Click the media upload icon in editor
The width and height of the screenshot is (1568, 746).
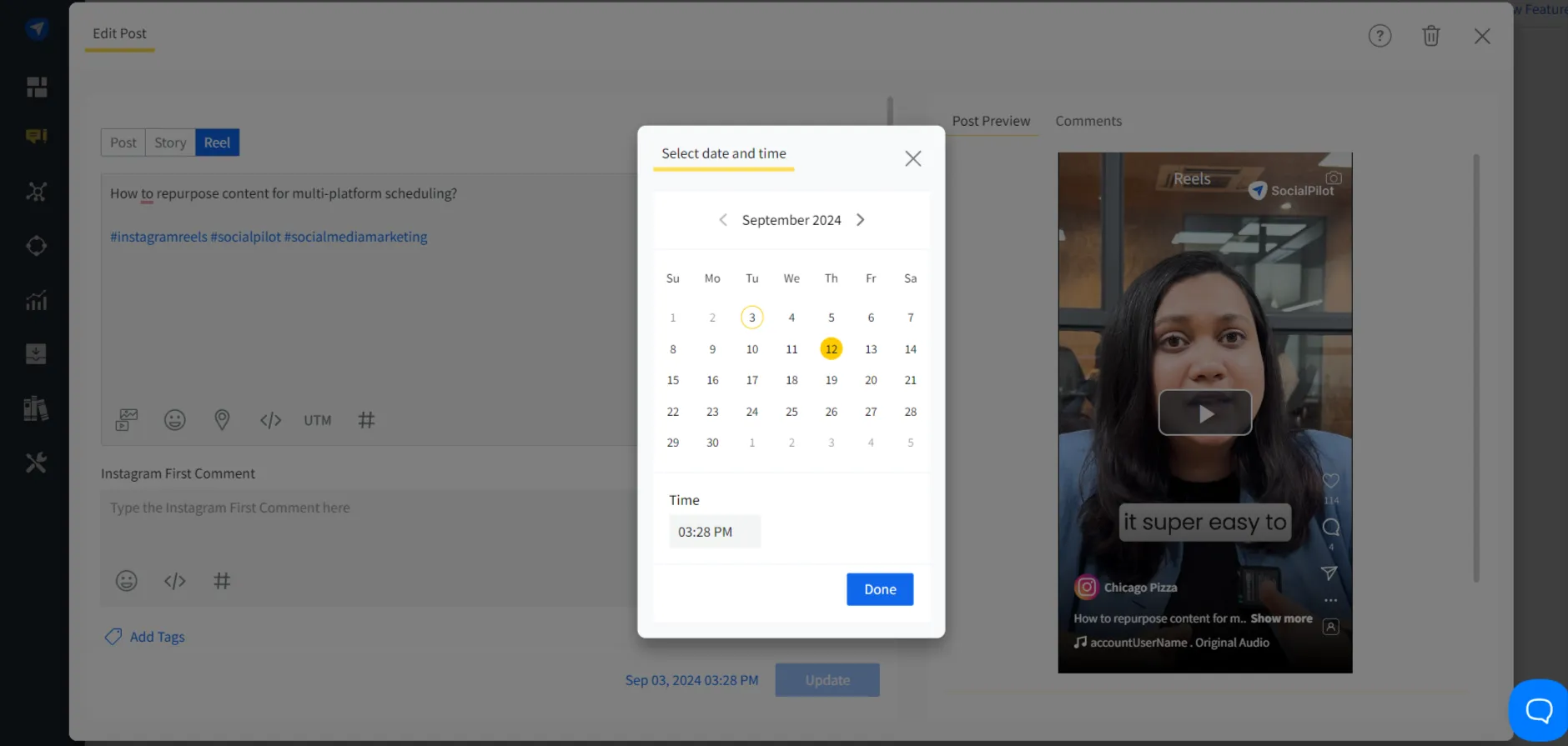pyautogui.click(x=127, y=420)
